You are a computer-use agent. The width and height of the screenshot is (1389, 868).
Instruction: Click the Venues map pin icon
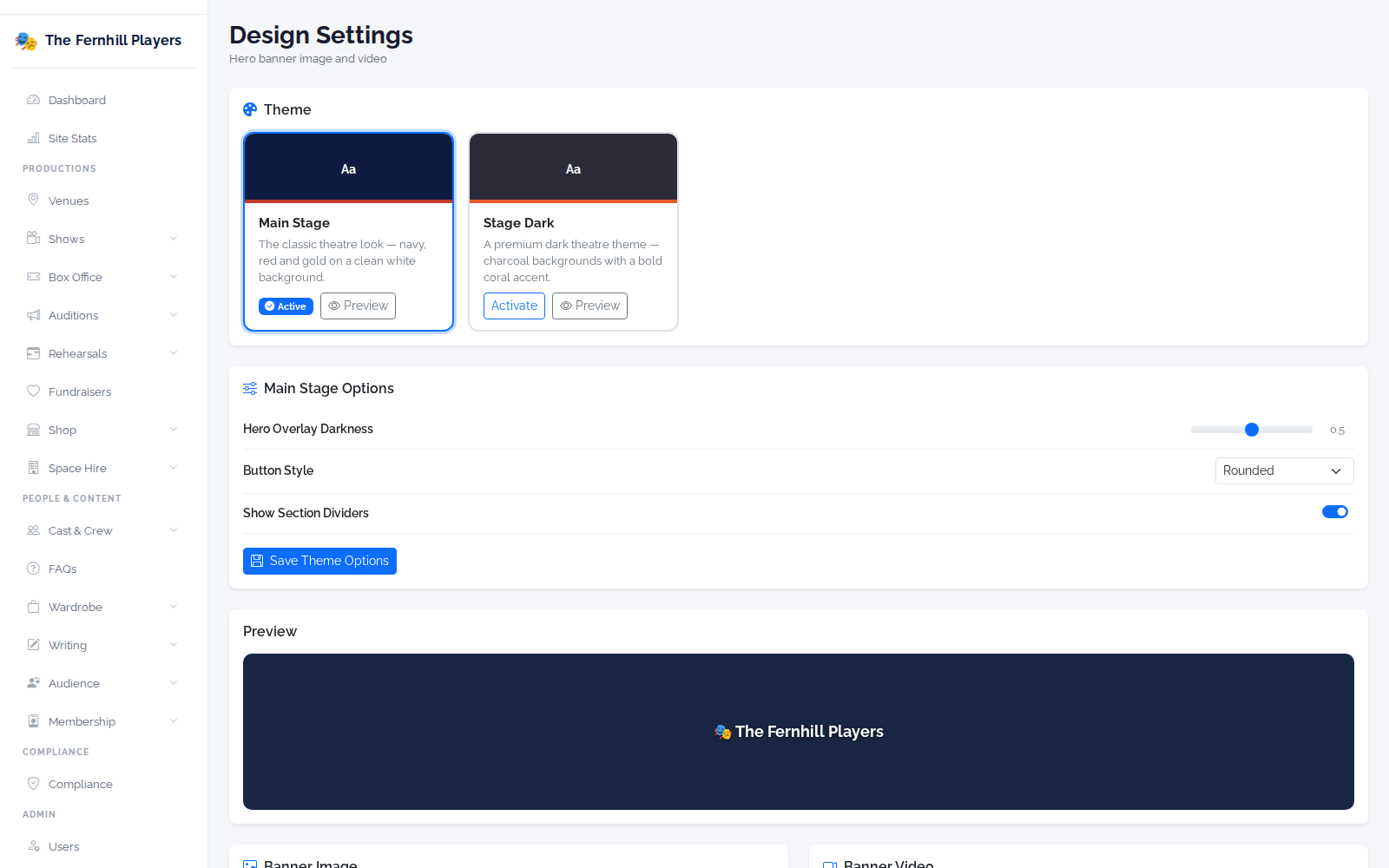(33, 200)
